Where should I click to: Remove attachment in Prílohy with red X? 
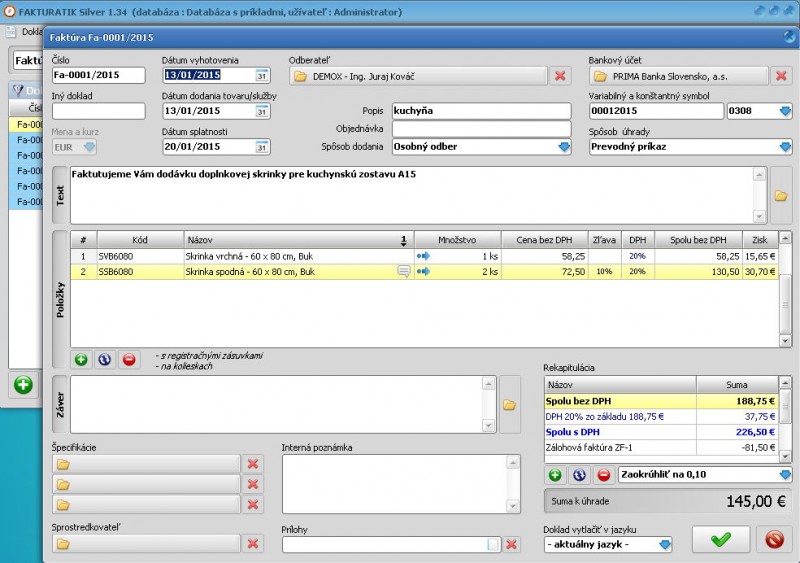(x=511, y=544)
